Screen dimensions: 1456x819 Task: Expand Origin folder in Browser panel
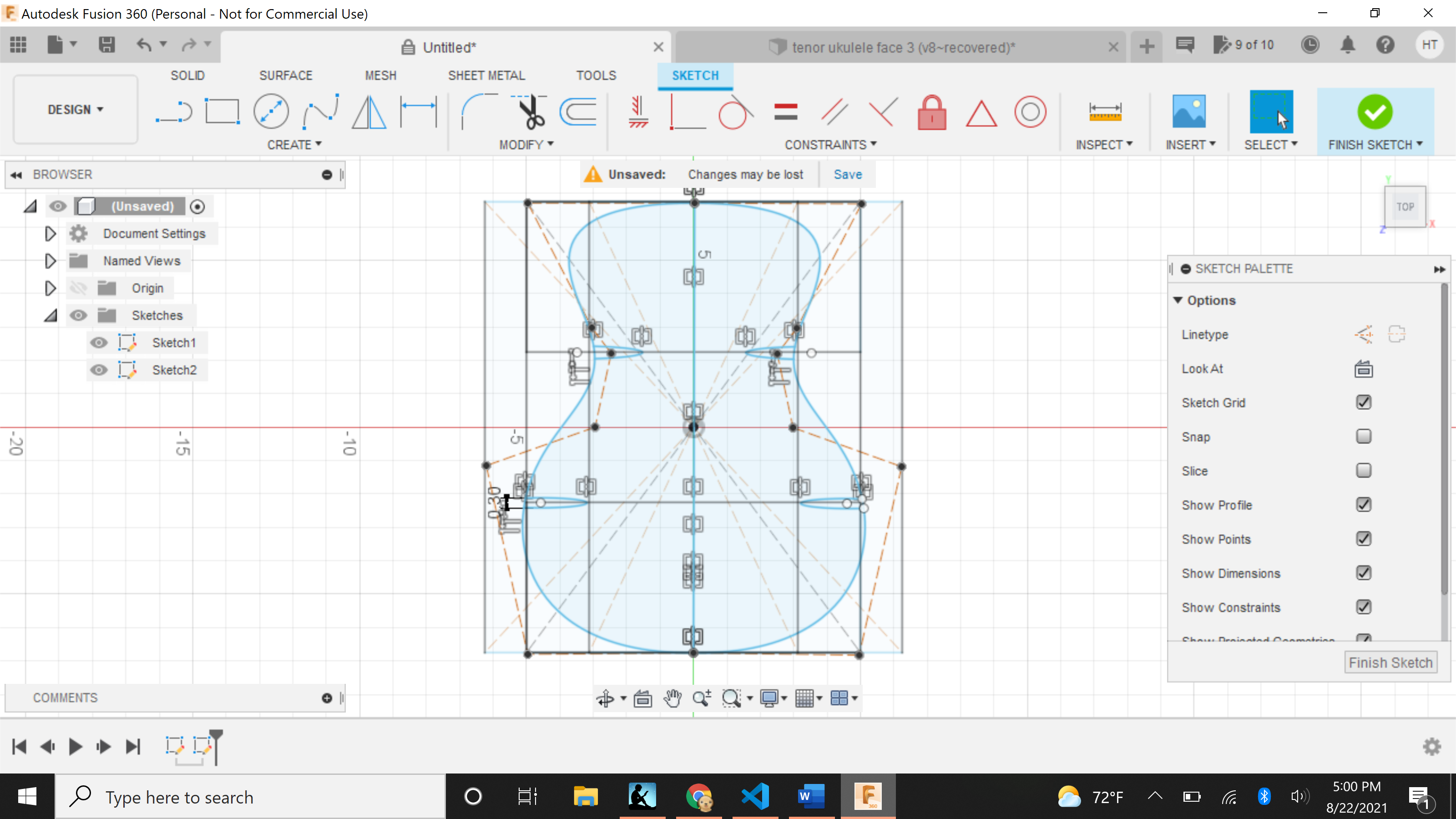[51, 288]
